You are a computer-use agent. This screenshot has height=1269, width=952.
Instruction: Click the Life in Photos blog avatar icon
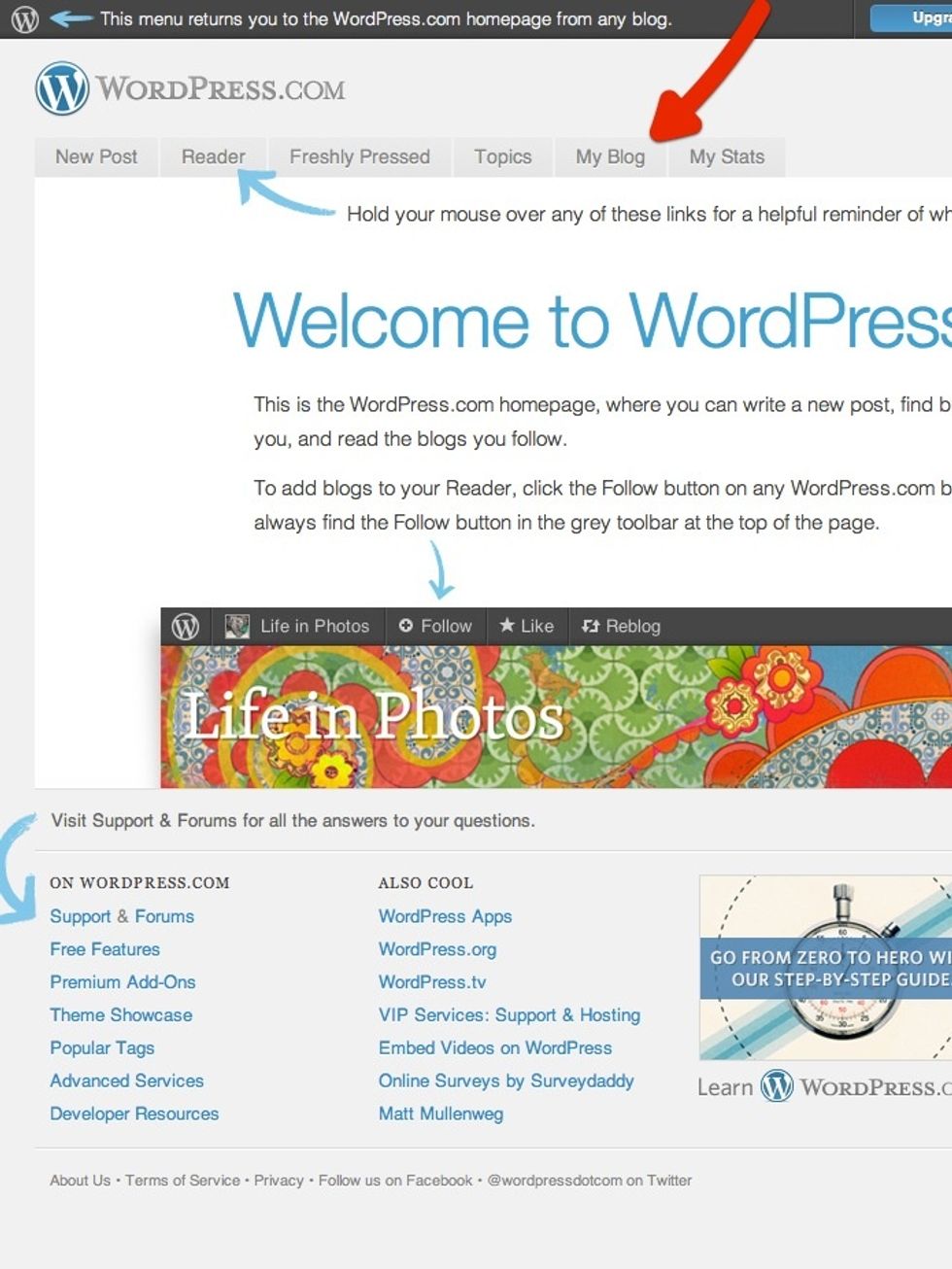(x=237, y=627)
